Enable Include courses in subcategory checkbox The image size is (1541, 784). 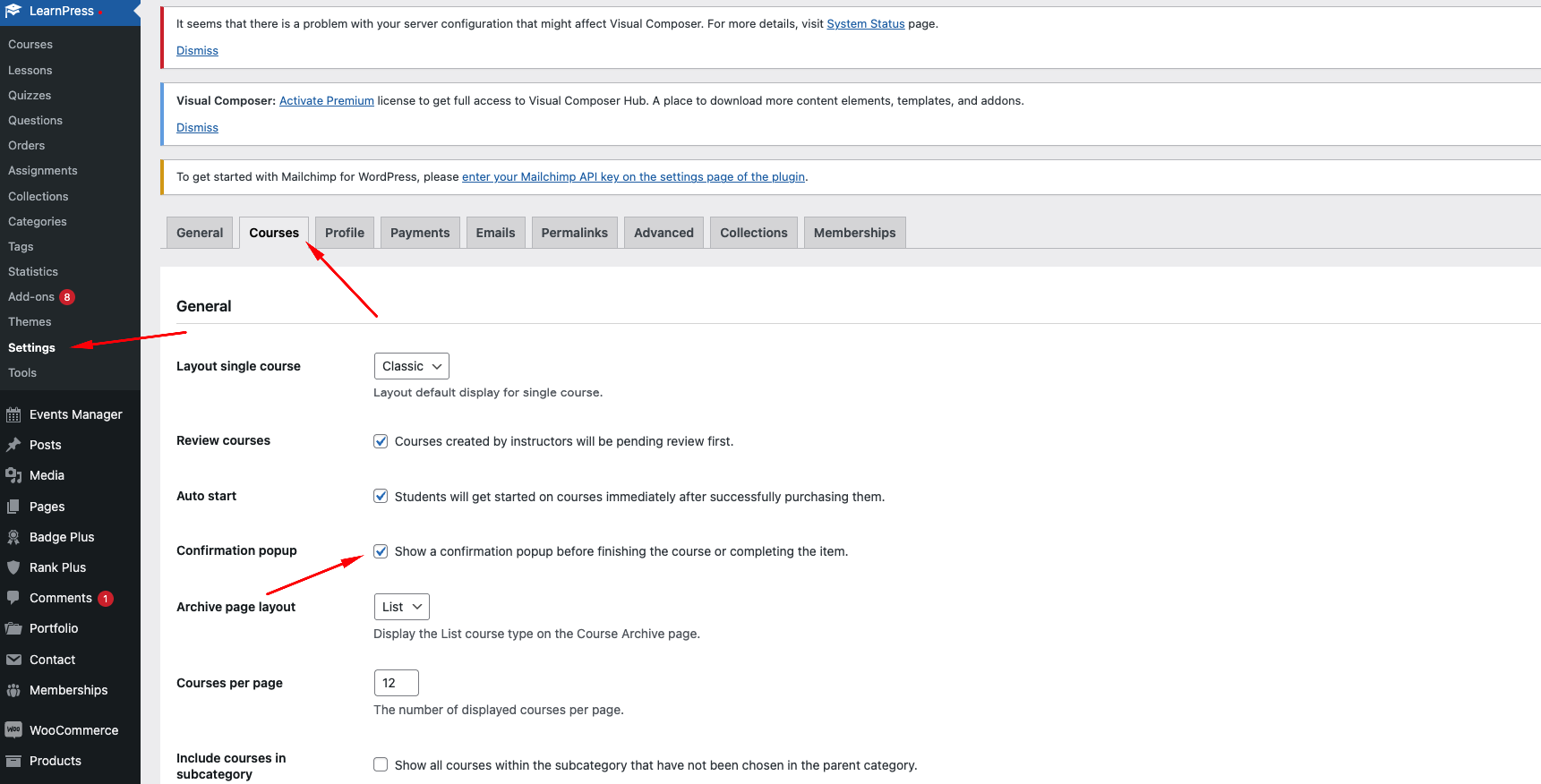(381, 764)
